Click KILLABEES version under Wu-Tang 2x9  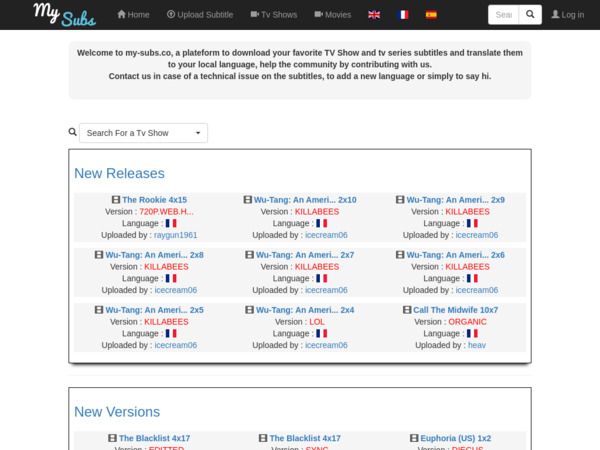pyautogui.click(x=467, y=212)
